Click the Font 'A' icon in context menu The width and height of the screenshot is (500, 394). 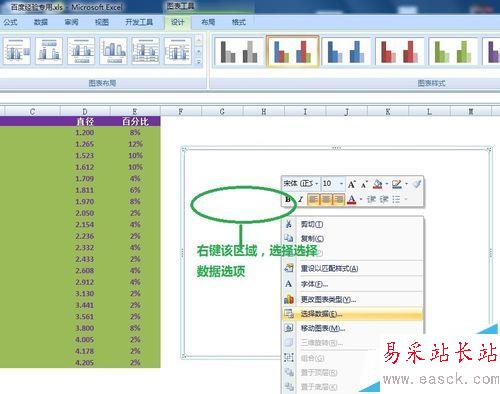coord(289,284)
